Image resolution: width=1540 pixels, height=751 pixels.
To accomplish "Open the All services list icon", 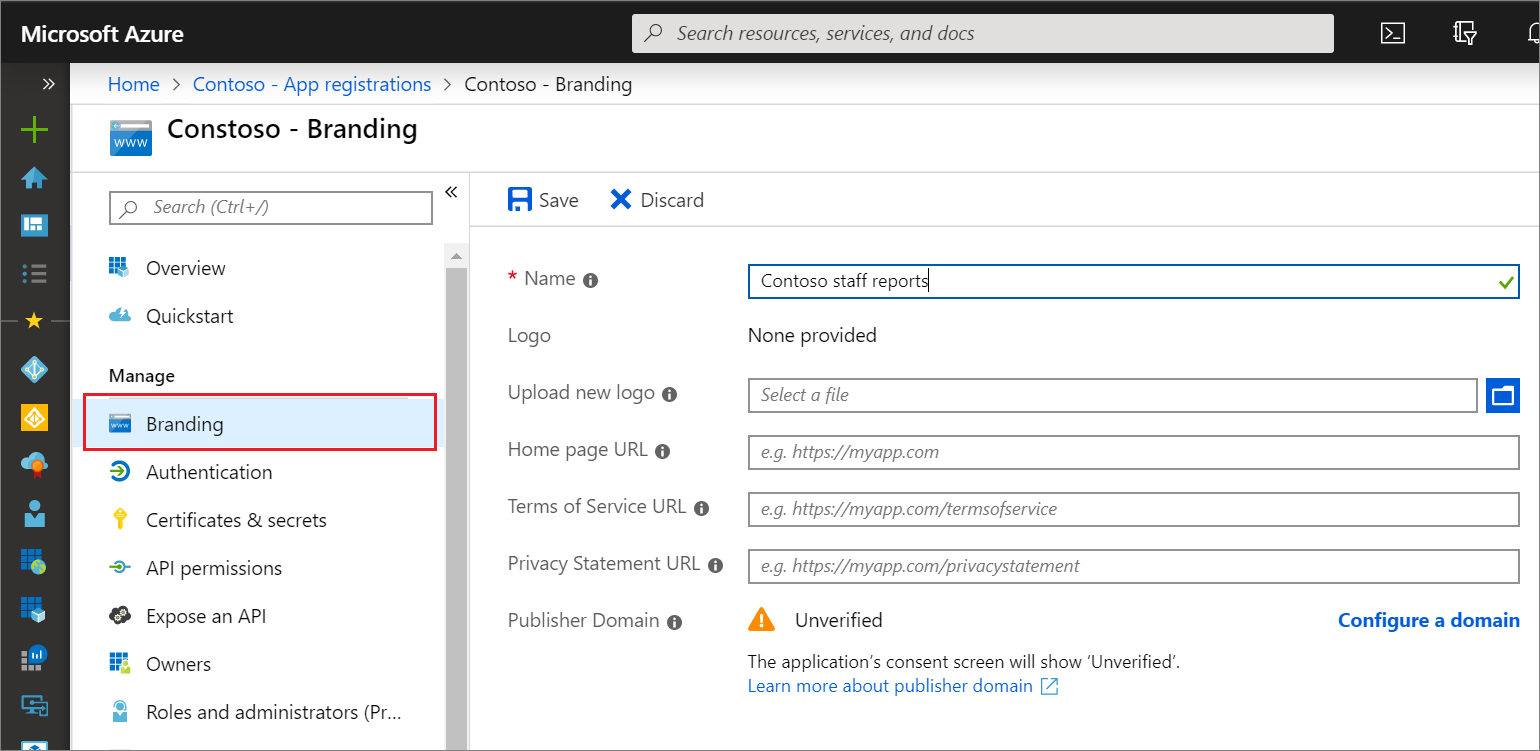I will coord(34,272).
